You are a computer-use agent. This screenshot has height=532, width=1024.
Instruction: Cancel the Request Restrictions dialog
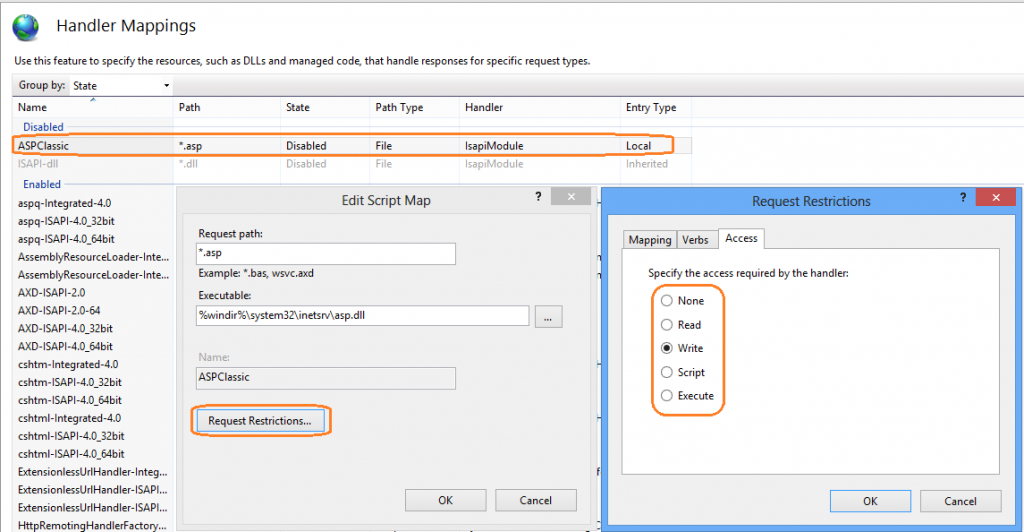(x=960, y=501)
